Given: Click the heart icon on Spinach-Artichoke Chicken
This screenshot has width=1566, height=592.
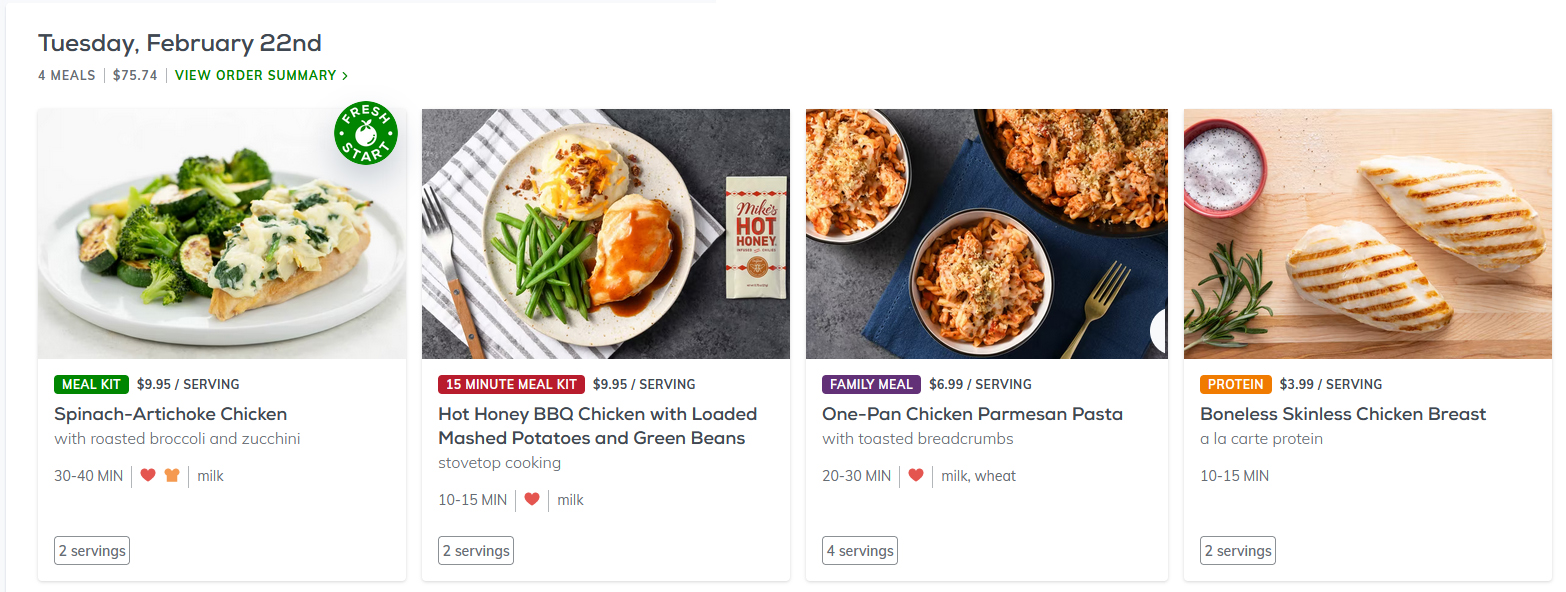Looking at the screenshot, I should 148,476.
